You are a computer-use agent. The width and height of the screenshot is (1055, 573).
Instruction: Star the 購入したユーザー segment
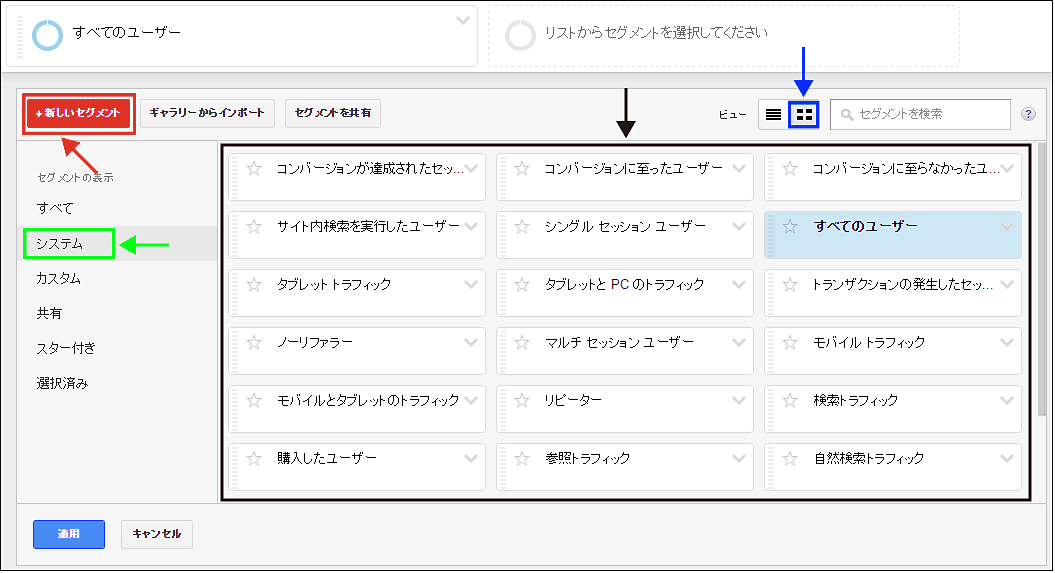254,459
